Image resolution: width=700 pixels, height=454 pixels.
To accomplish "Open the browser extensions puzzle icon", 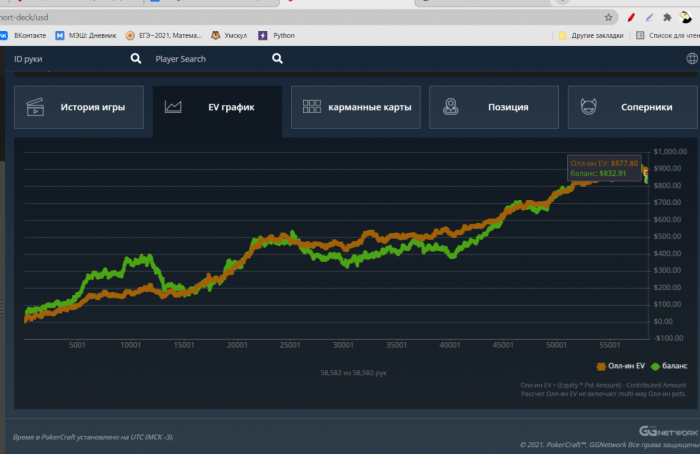I will coord(667,17).
